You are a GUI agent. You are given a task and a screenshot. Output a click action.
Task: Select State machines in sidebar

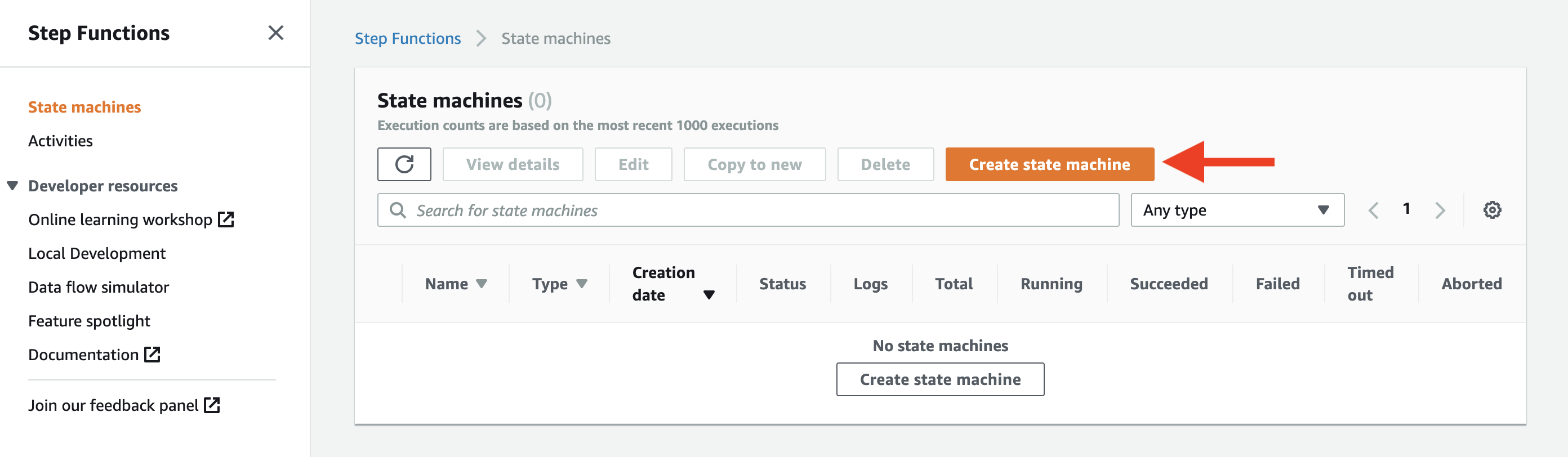coord(84,107)
